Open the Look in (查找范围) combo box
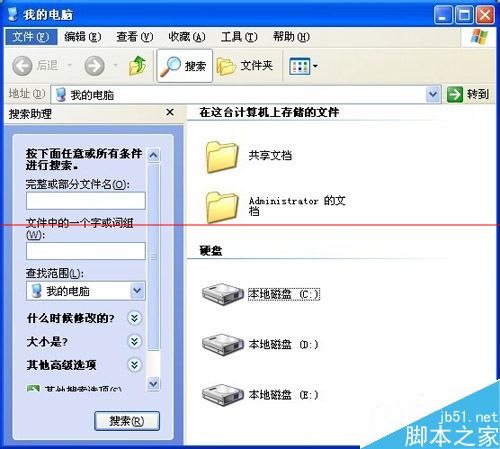 [86, 291]
